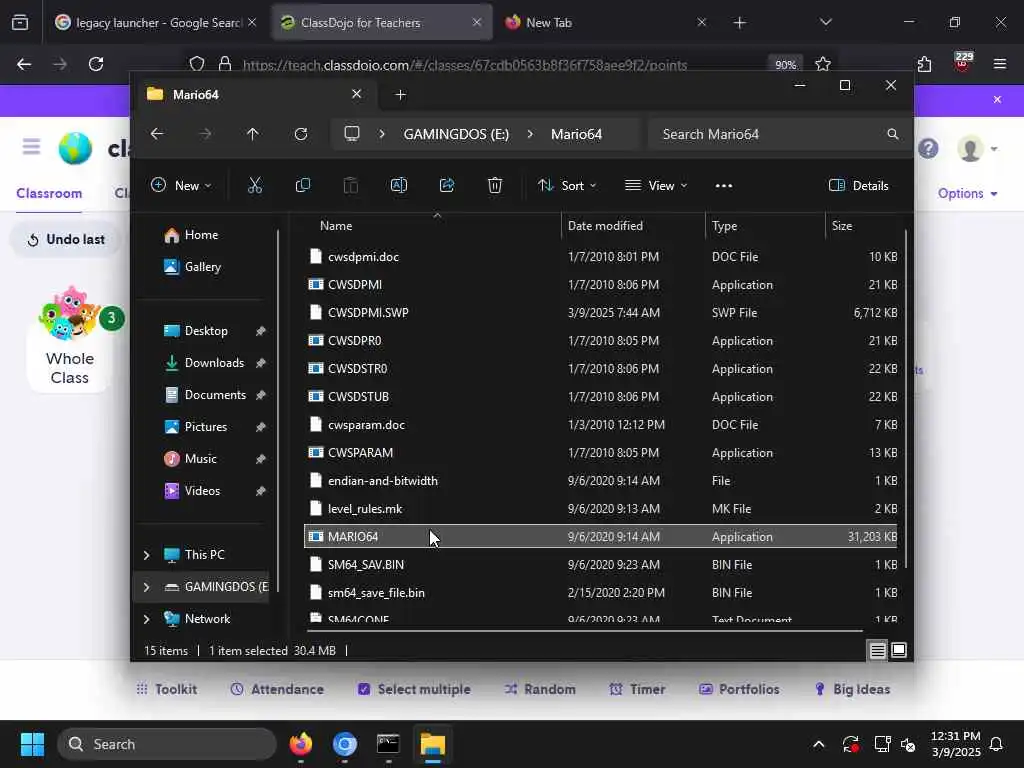Viewport: 1024px width, 768px height.
Task: Show hidden system tray icons
Action: [x=818, y=744]
